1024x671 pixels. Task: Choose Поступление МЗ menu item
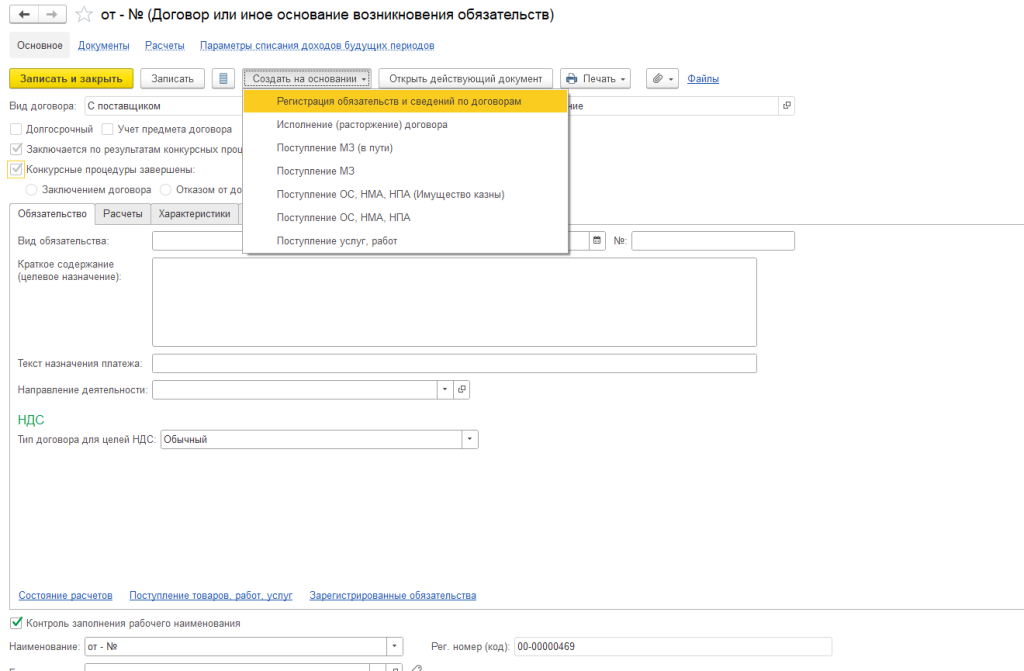coord(405,171)
